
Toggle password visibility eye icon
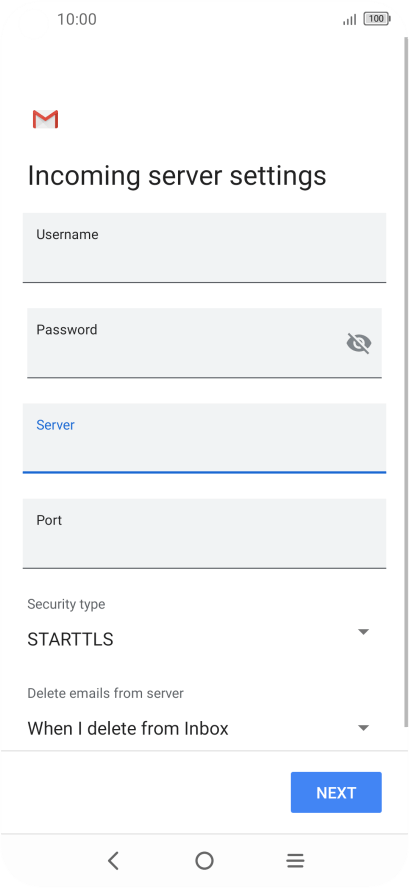(x=359, y=343)
